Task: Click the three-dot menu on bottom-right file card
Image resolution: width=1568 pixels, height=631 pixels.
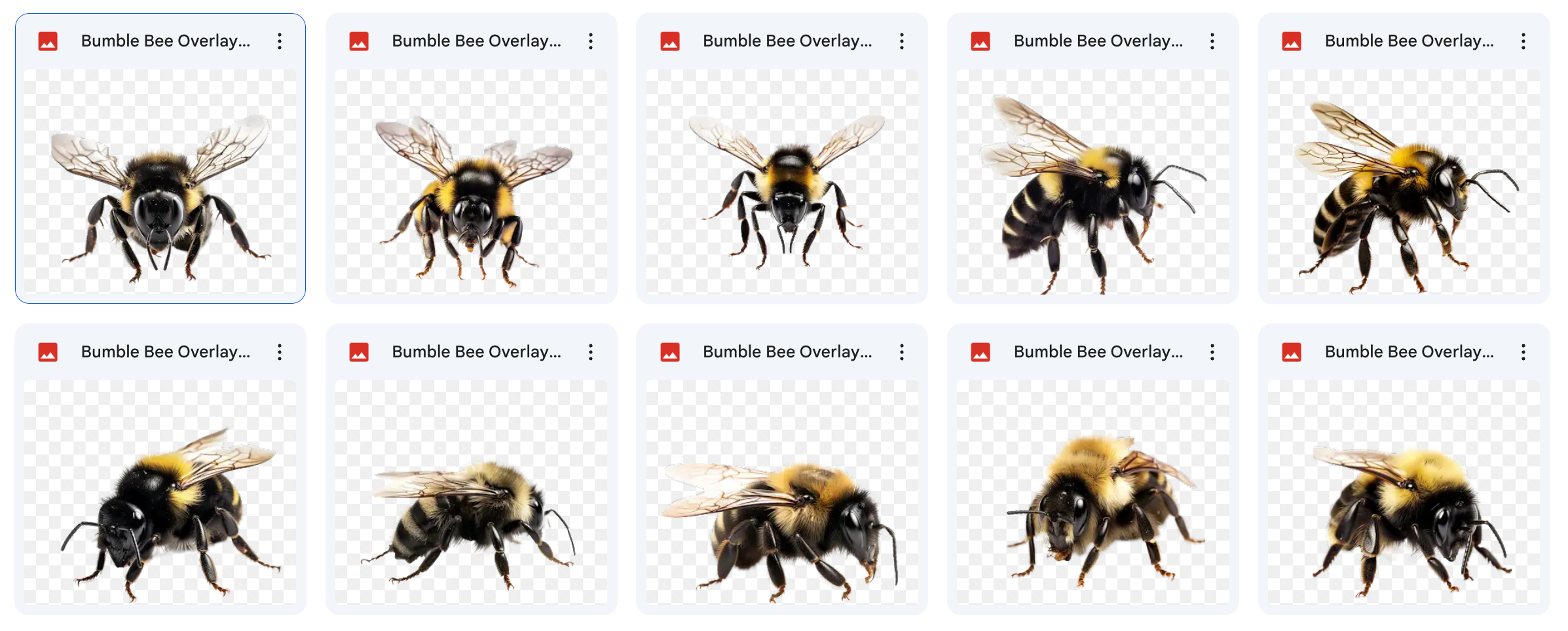Action: click(1523, 352)
